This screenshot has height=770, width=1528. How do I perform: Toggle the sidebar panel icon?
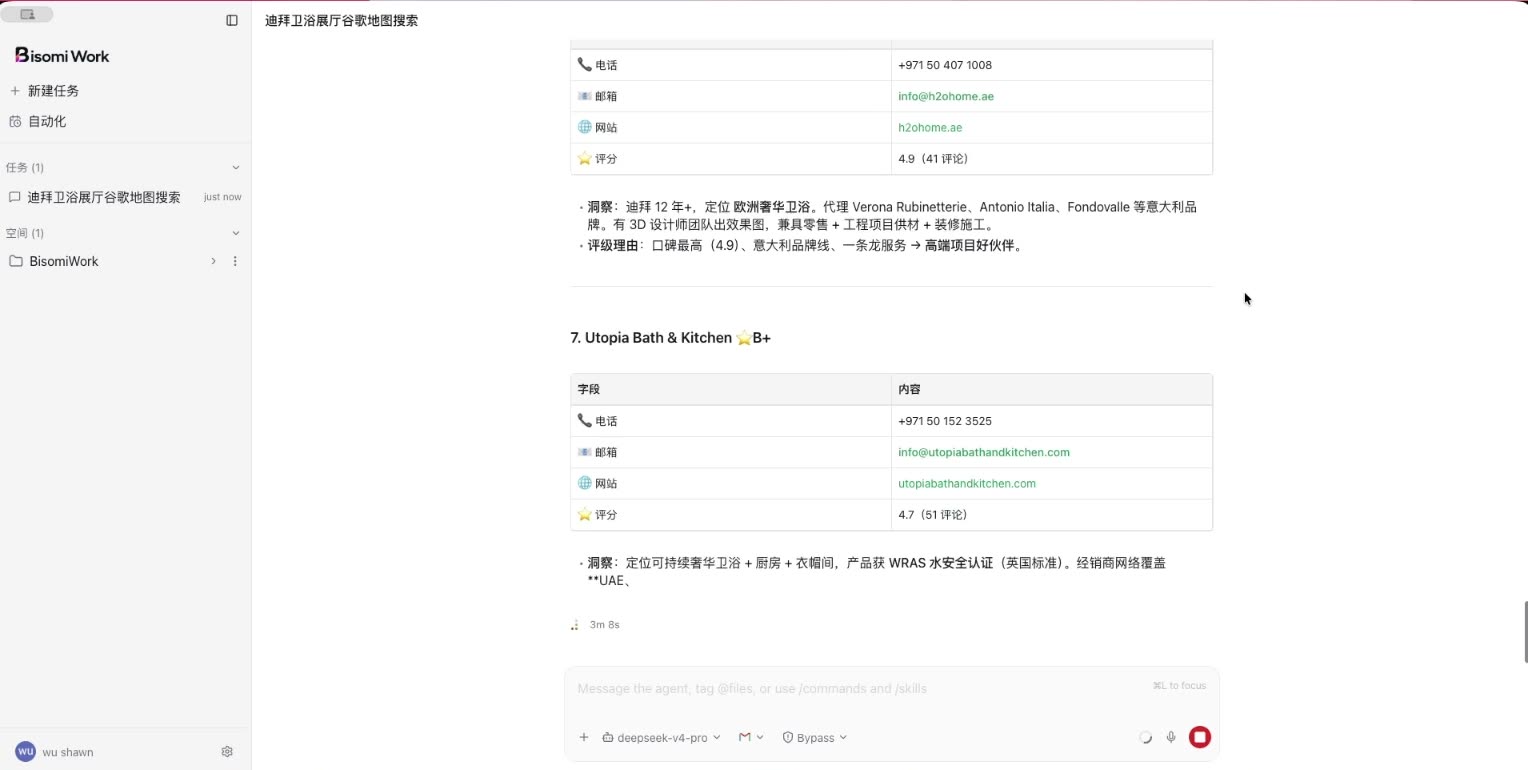point(232,20)
